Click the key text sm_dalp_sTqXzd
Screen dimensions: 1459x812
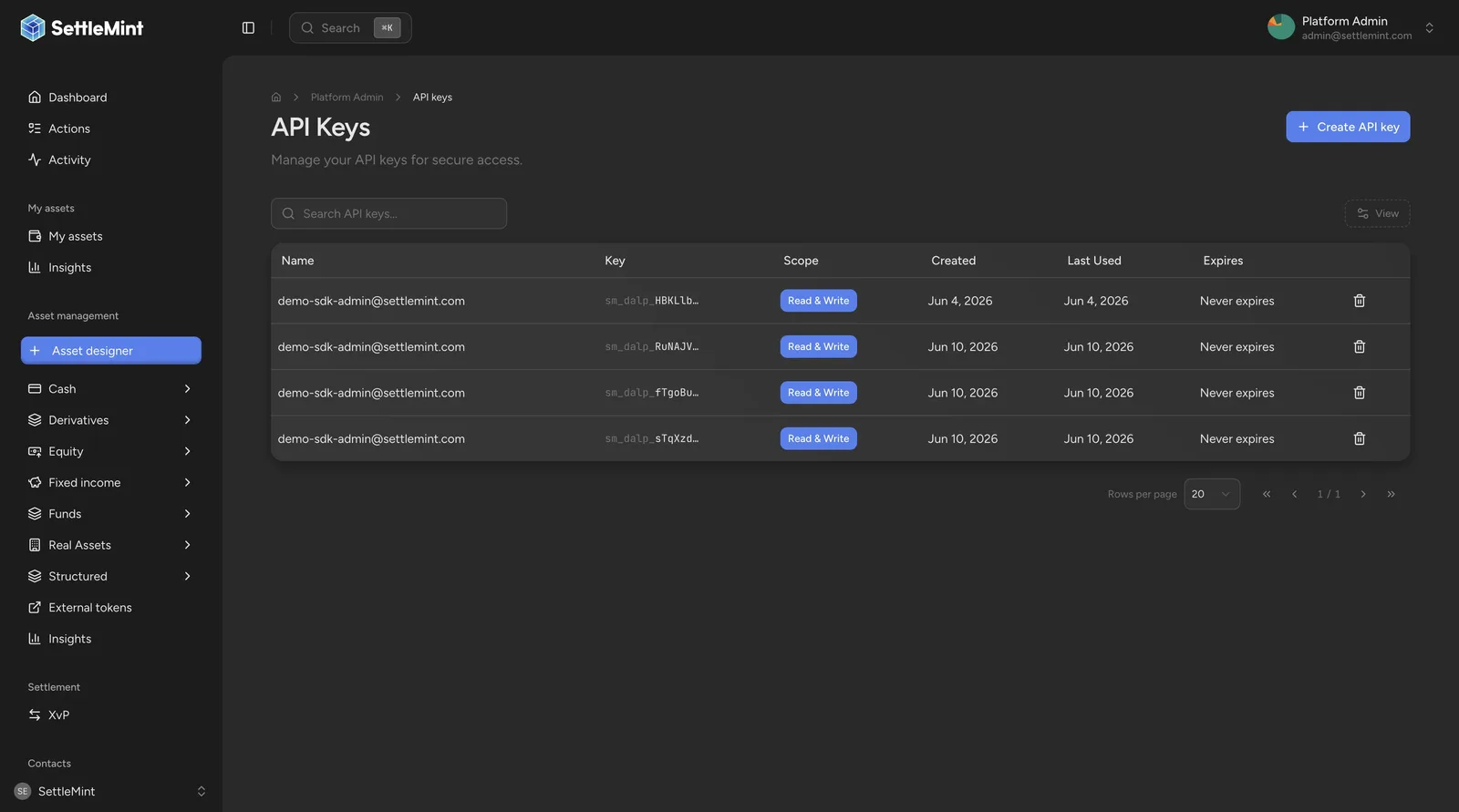pos(652,439)
